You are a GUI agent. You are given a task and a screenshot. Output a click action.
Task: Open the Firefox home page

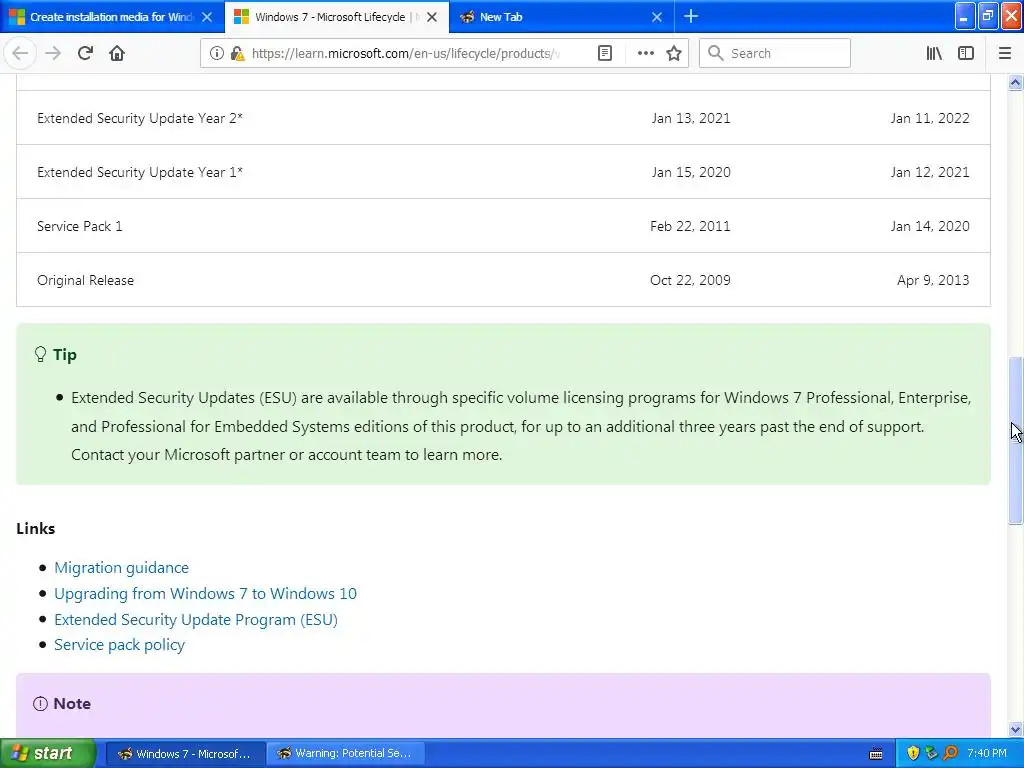point(117,54)
